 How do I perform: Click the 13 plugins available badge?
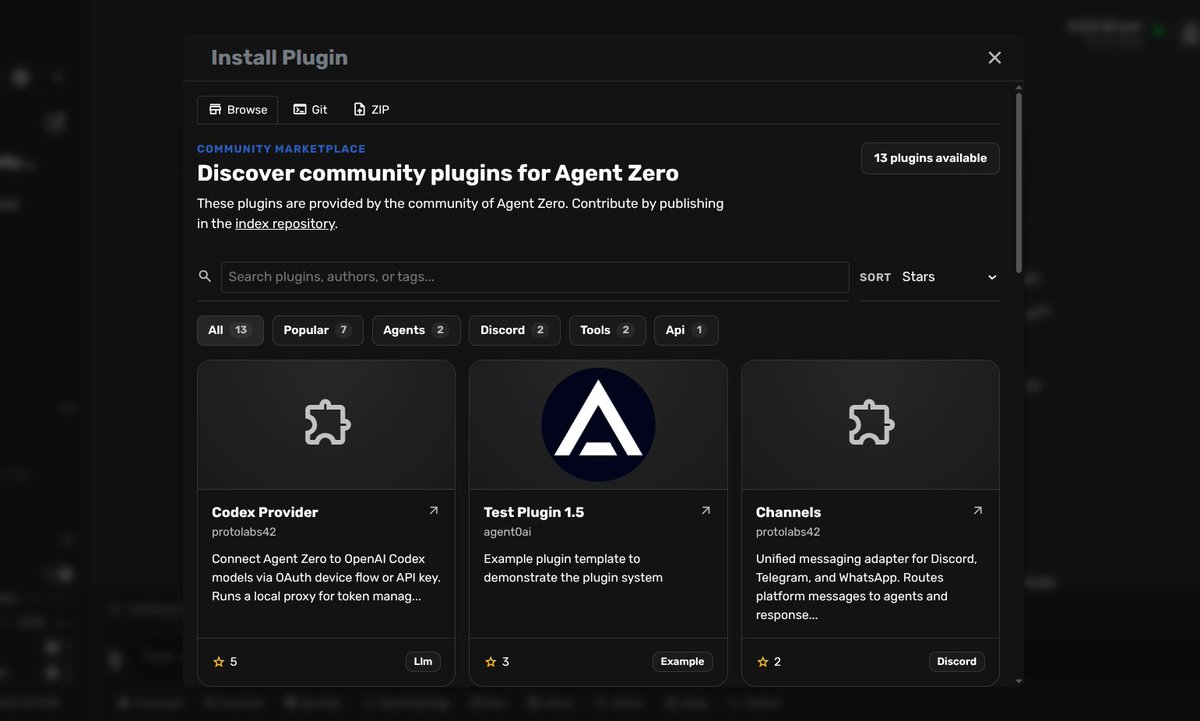[930, 158]
